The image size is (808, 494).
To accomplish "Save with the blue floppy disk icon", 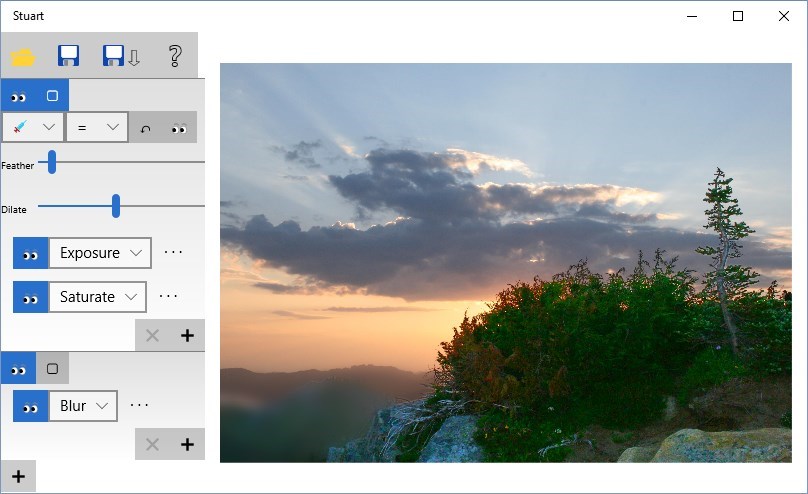I will click(69, 56).
